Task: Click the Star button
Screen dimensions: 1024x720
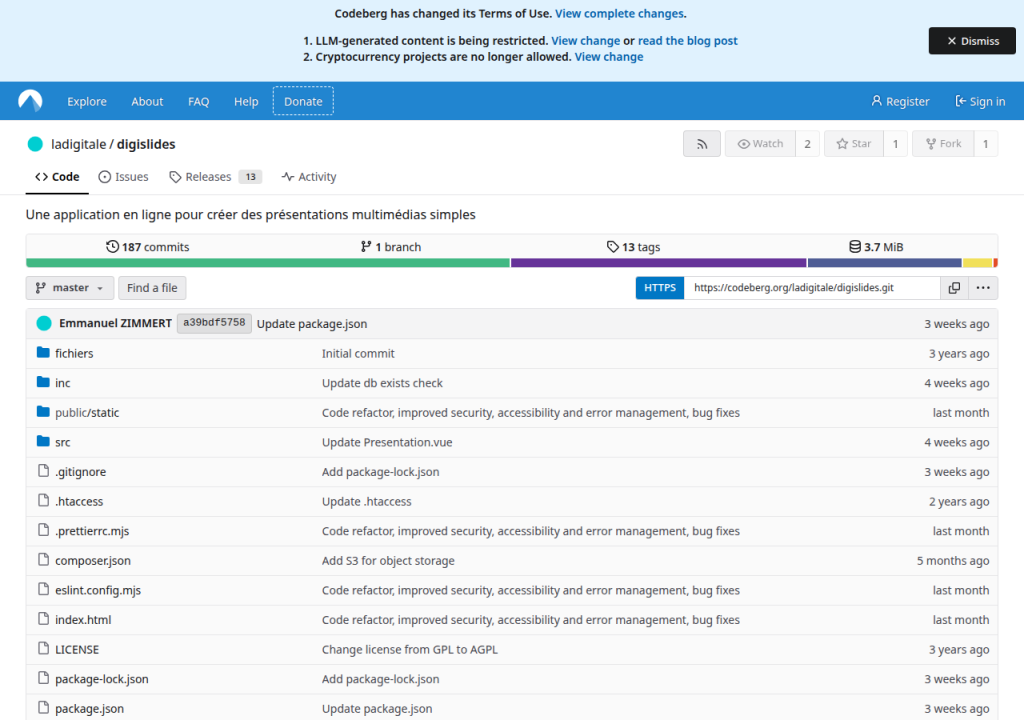Action: [x=854, y=144]
